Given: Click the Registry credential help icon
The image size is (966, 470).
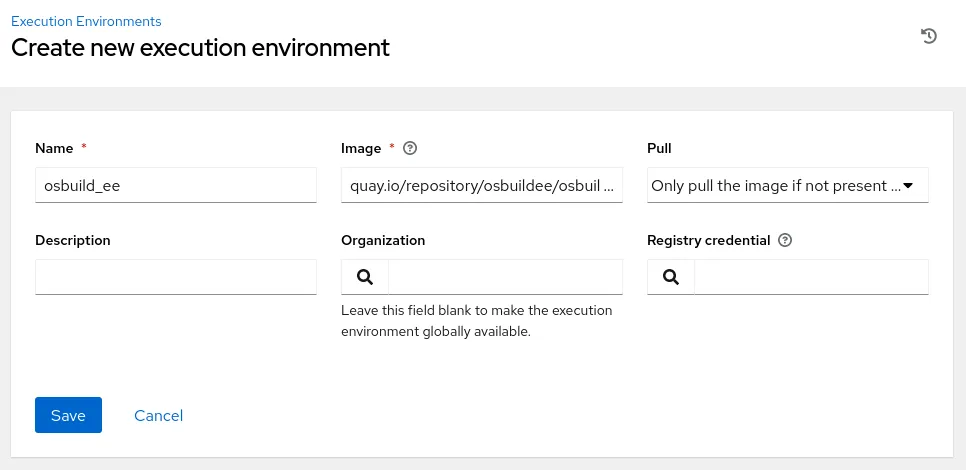Looking at the screenshot, I should click(x=785, y=240).
